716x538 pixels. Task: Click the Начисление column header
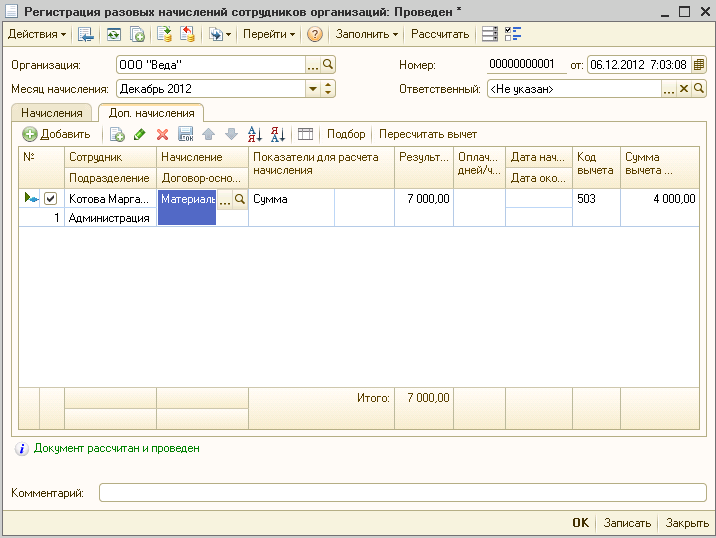tap(202, 157)
